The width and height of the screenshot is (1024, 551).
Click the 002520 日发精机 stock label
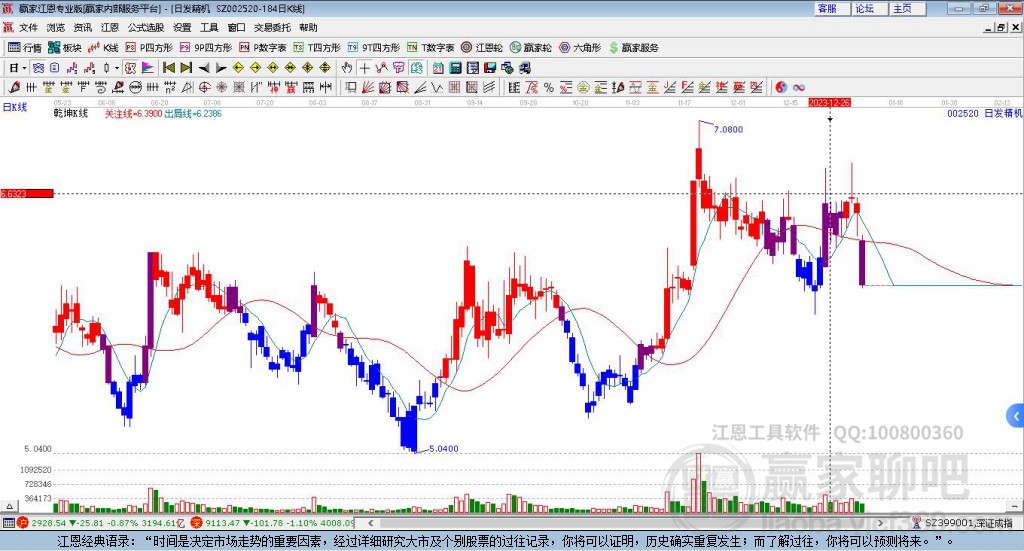985,114
